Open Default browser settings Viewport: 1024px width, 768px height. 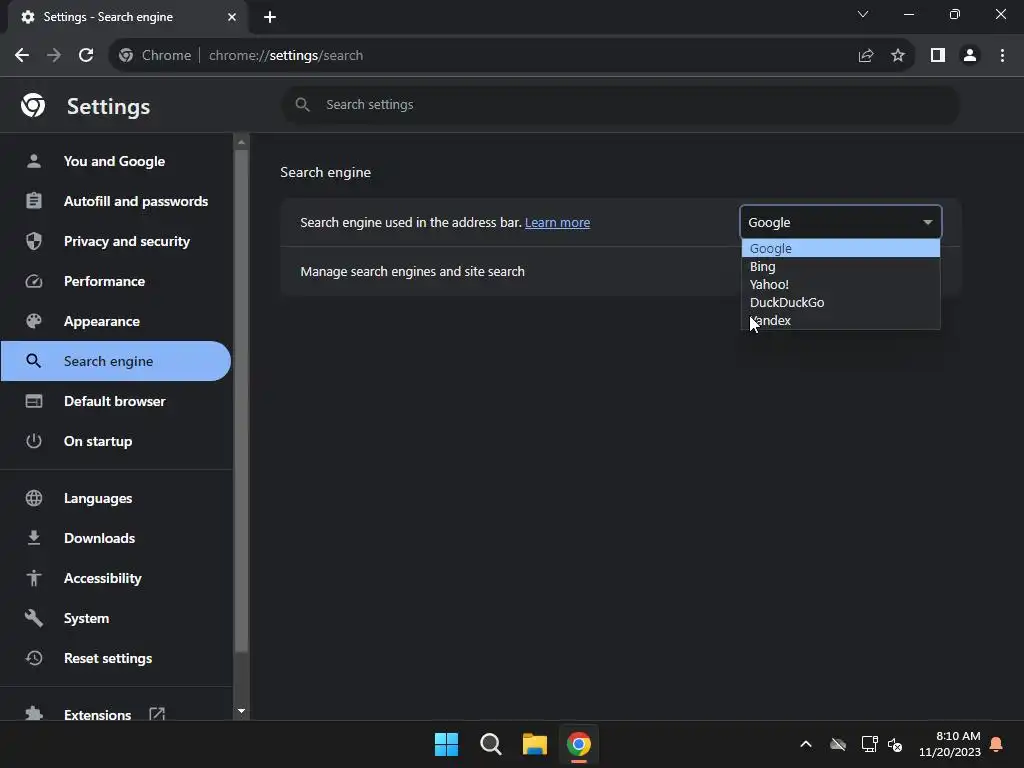pos(116,401)
